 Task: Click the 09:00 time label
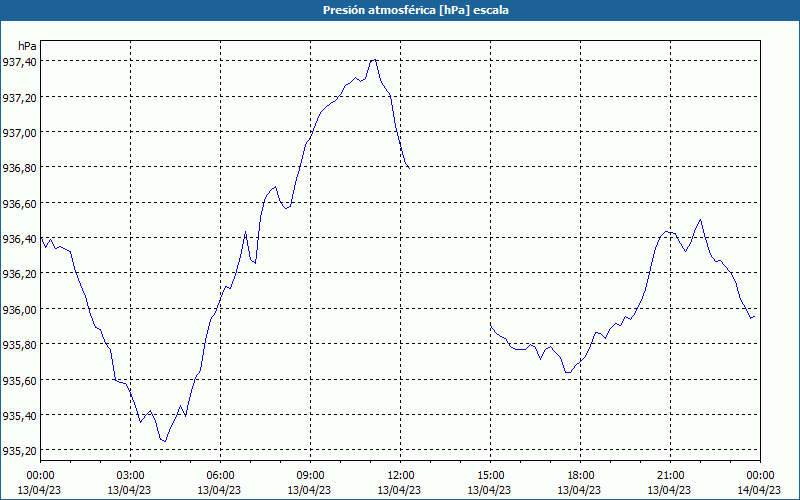pyautogui.click(x=310, y=476)
